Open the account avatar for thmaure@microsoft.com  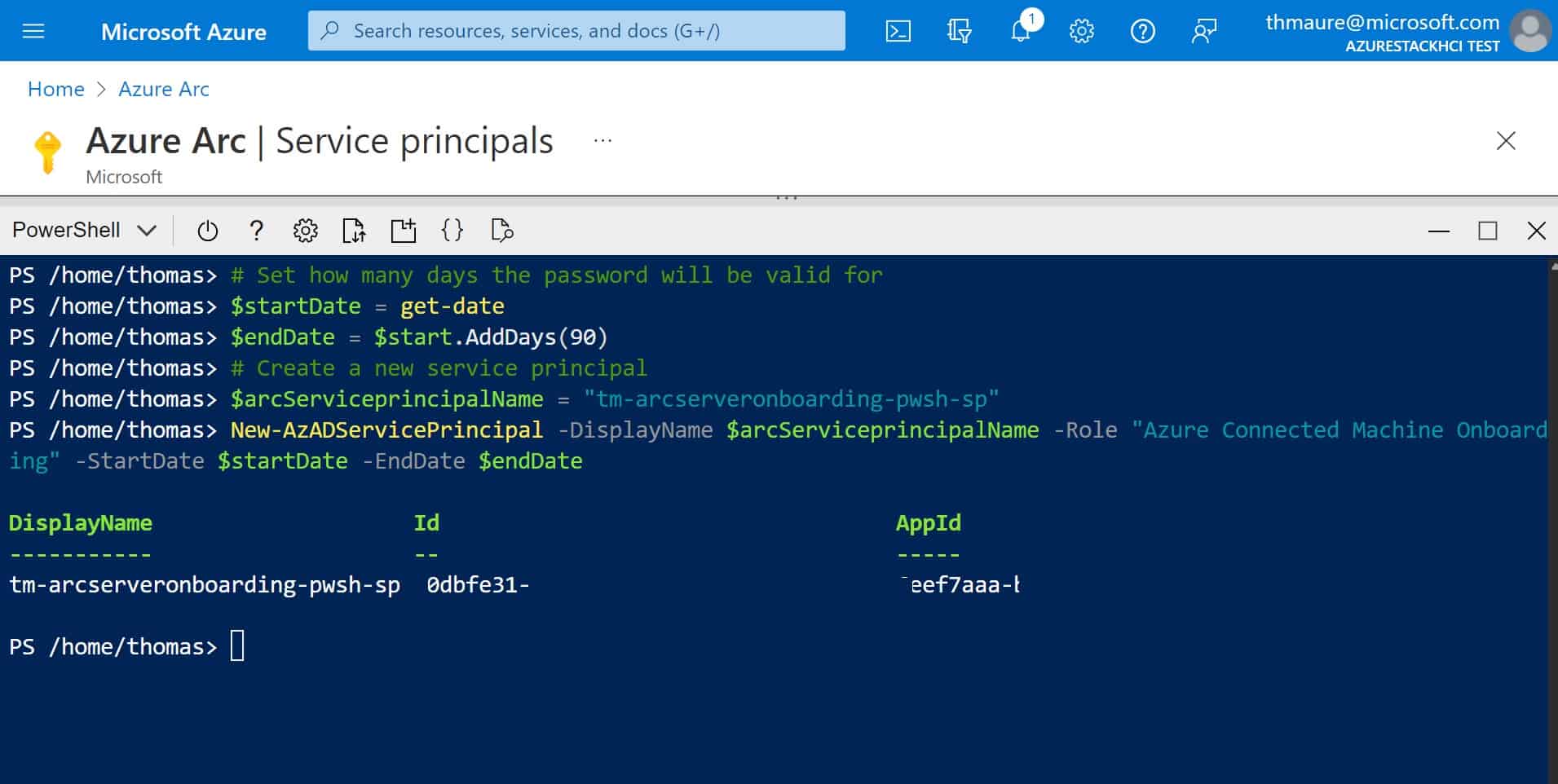click(1531, 30)
